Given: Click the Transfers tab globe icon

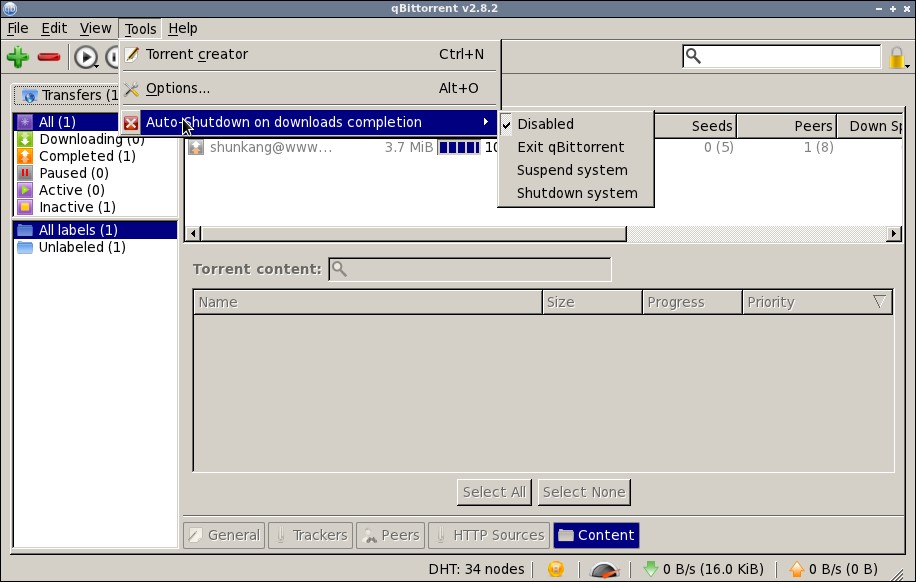Looking at the screenshot, I should (x=29, y=95).
